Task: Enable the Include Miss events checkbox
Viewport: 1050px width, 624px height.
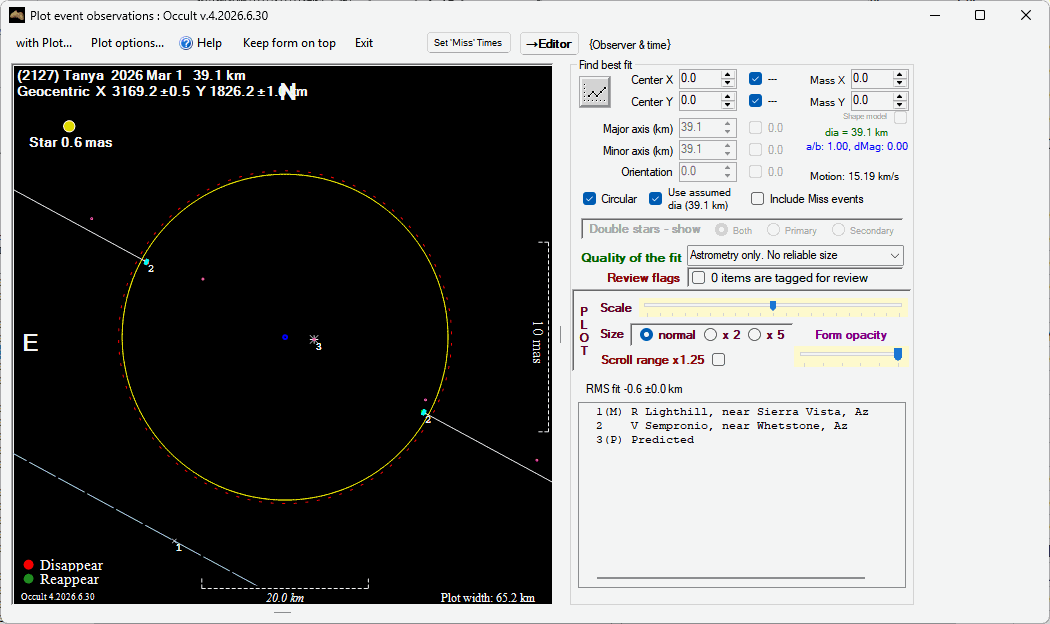Action: [x=757, y=199]
